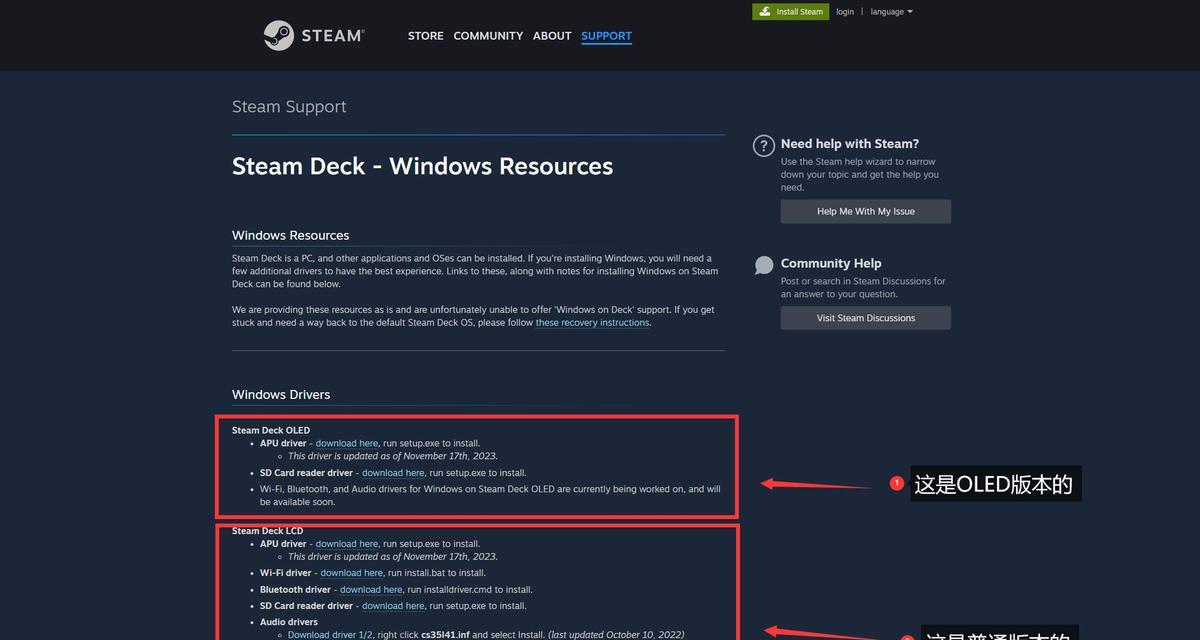
Task: Download the LCD SD Card reader driver
Action: (x=393, y=606)
